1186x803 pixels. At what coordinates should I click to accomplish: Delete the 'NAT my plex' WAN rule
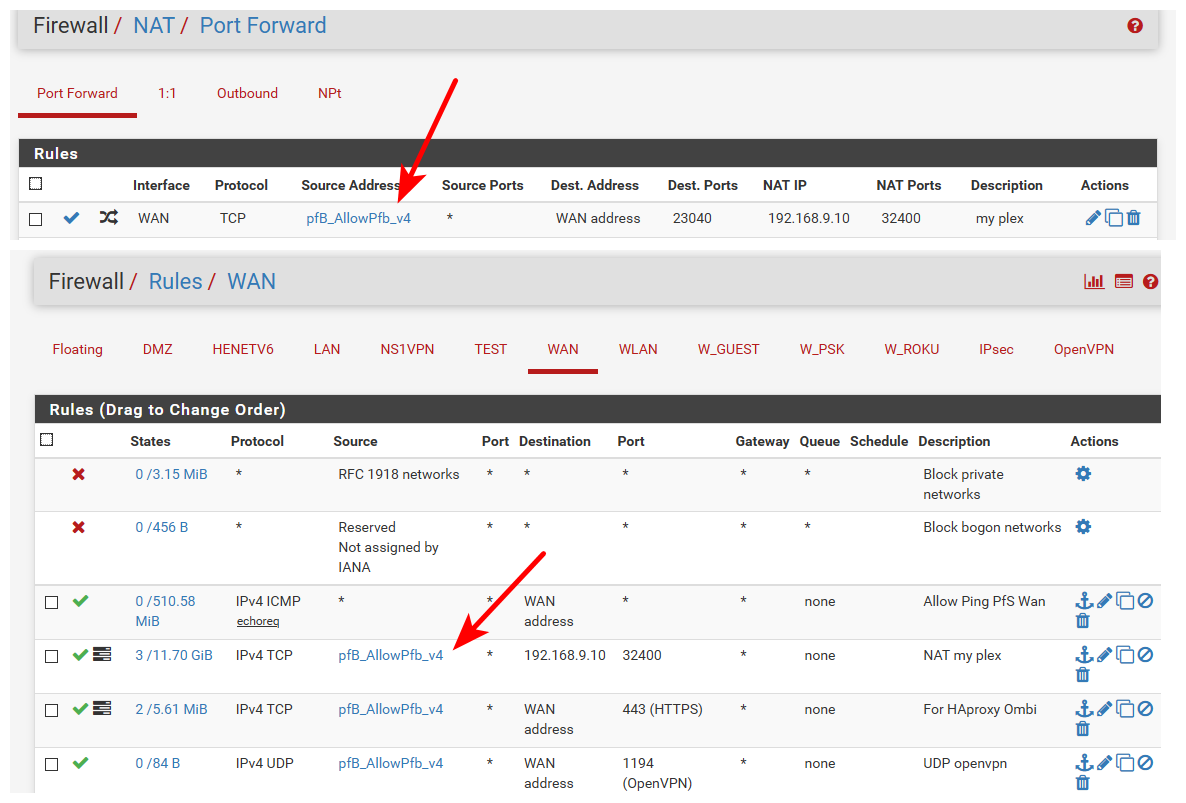tap(1082, 674)
